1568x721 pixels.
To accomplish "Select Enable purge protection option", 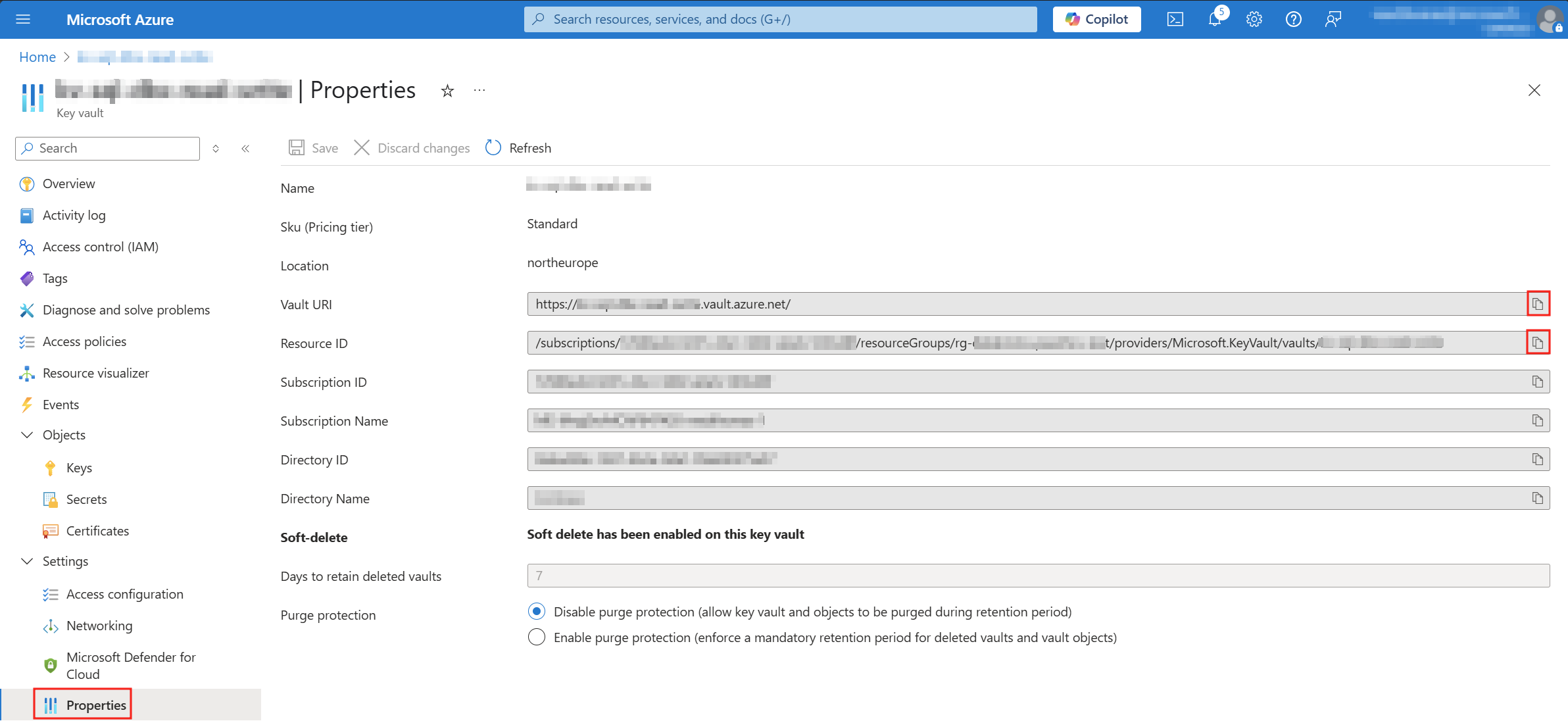I will 537,637.
